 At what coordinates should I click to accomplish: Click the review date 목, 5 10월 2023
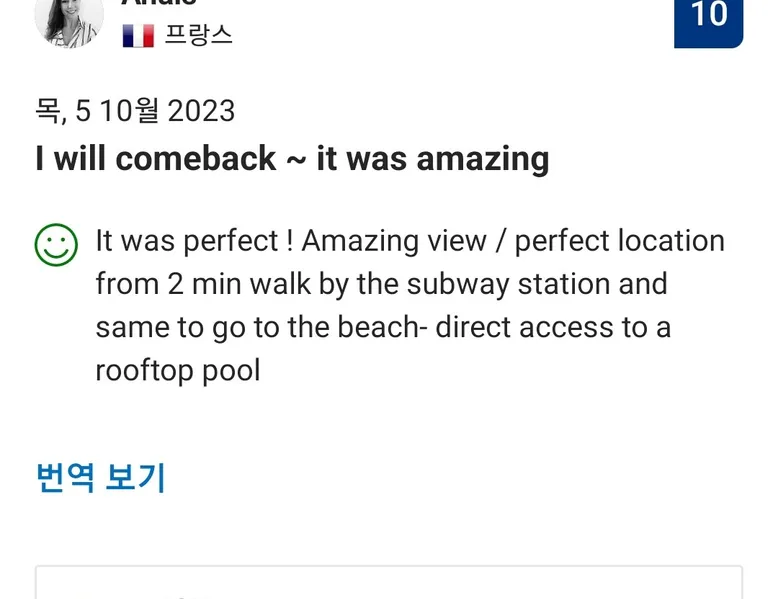point(135,110)
